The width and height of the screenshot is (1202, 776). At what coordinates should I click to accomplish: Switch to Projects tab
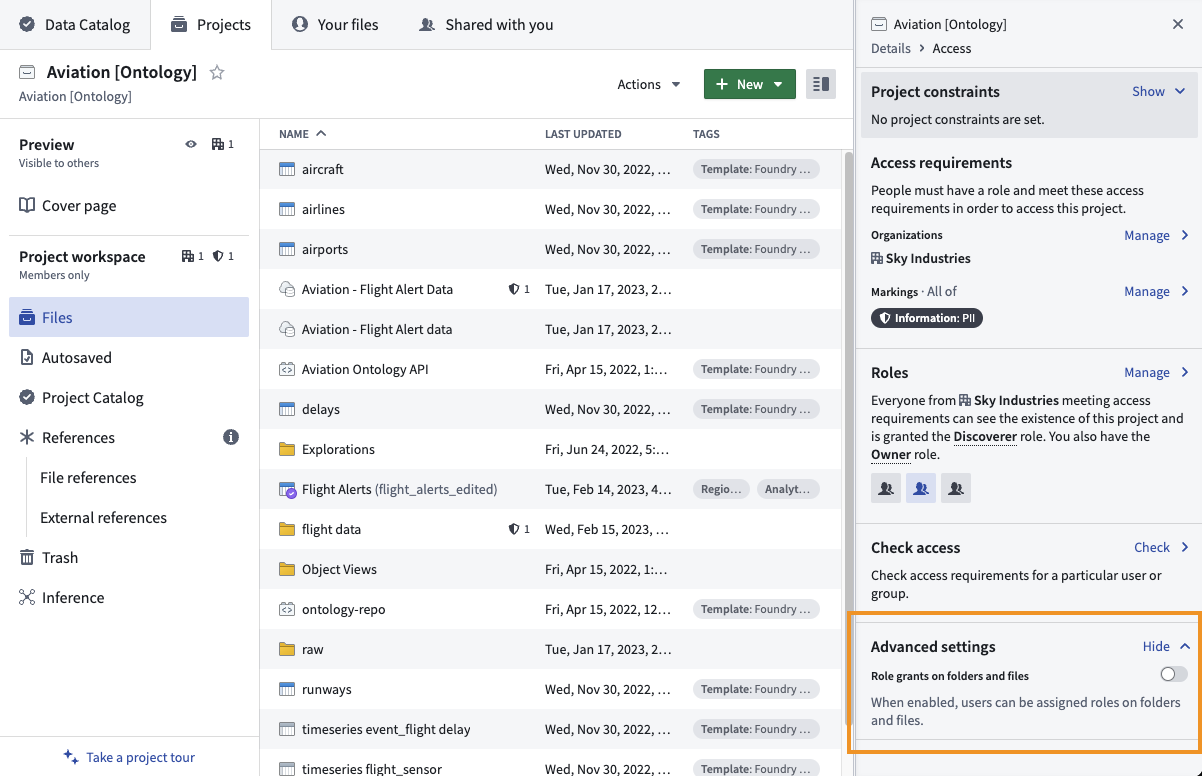click(x=211, y=24)
